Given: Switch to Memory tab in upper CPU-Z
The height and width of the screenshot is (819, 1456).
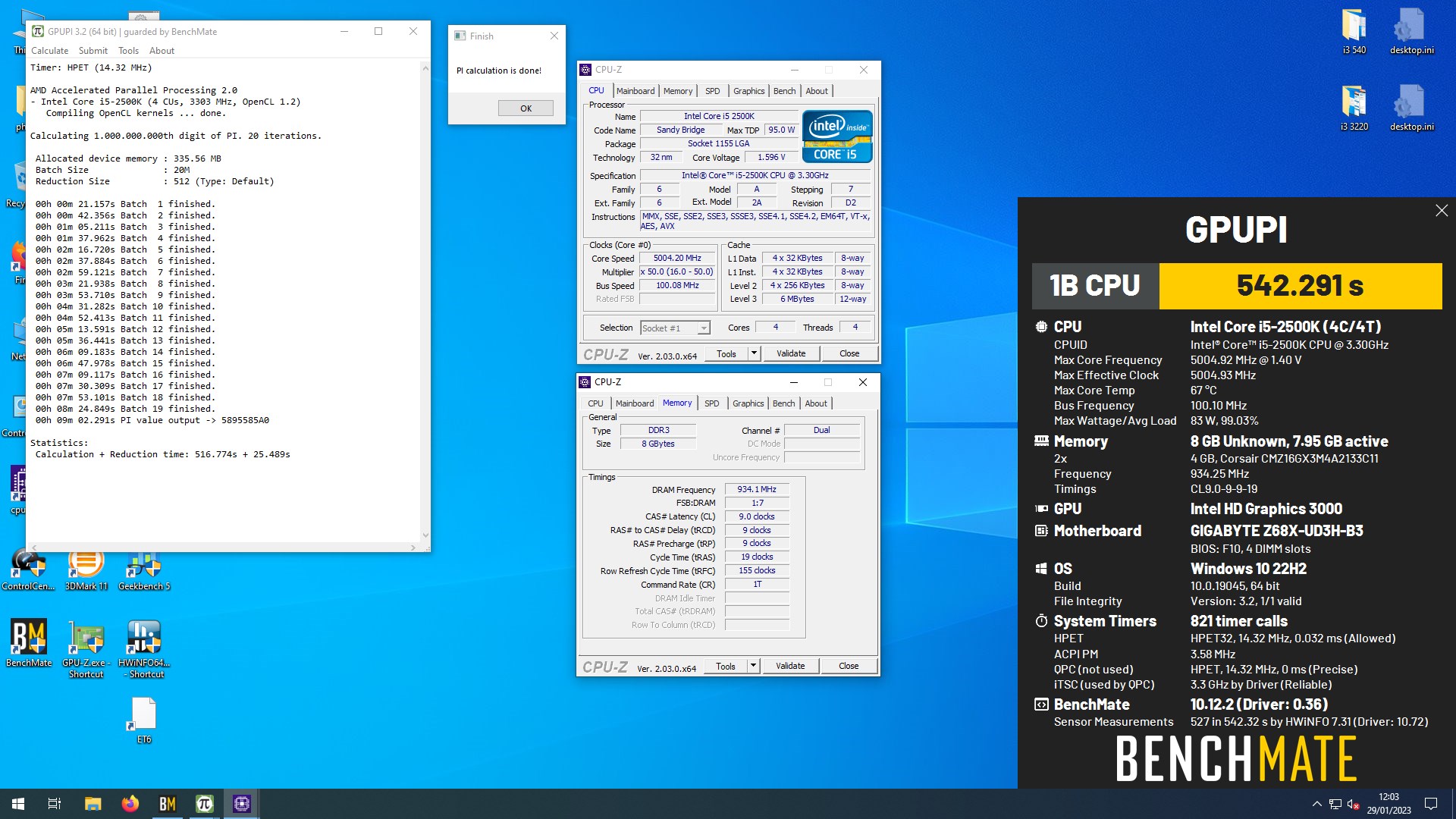Looking at the screenshot, I should pos(678,91).
